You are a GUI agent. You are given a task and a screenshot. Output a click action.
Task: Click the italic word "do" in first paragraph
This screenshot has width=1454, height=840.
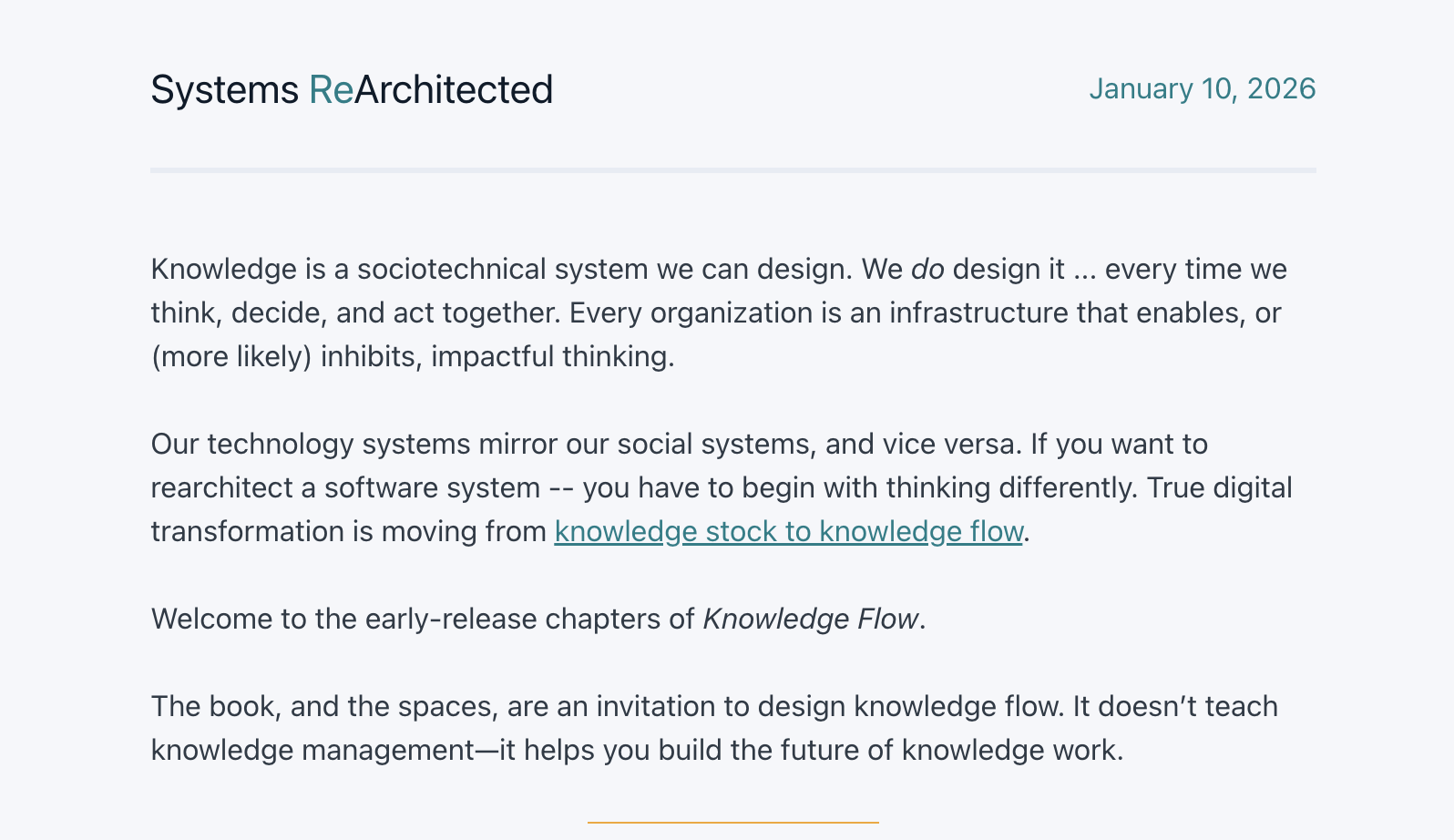927,270
